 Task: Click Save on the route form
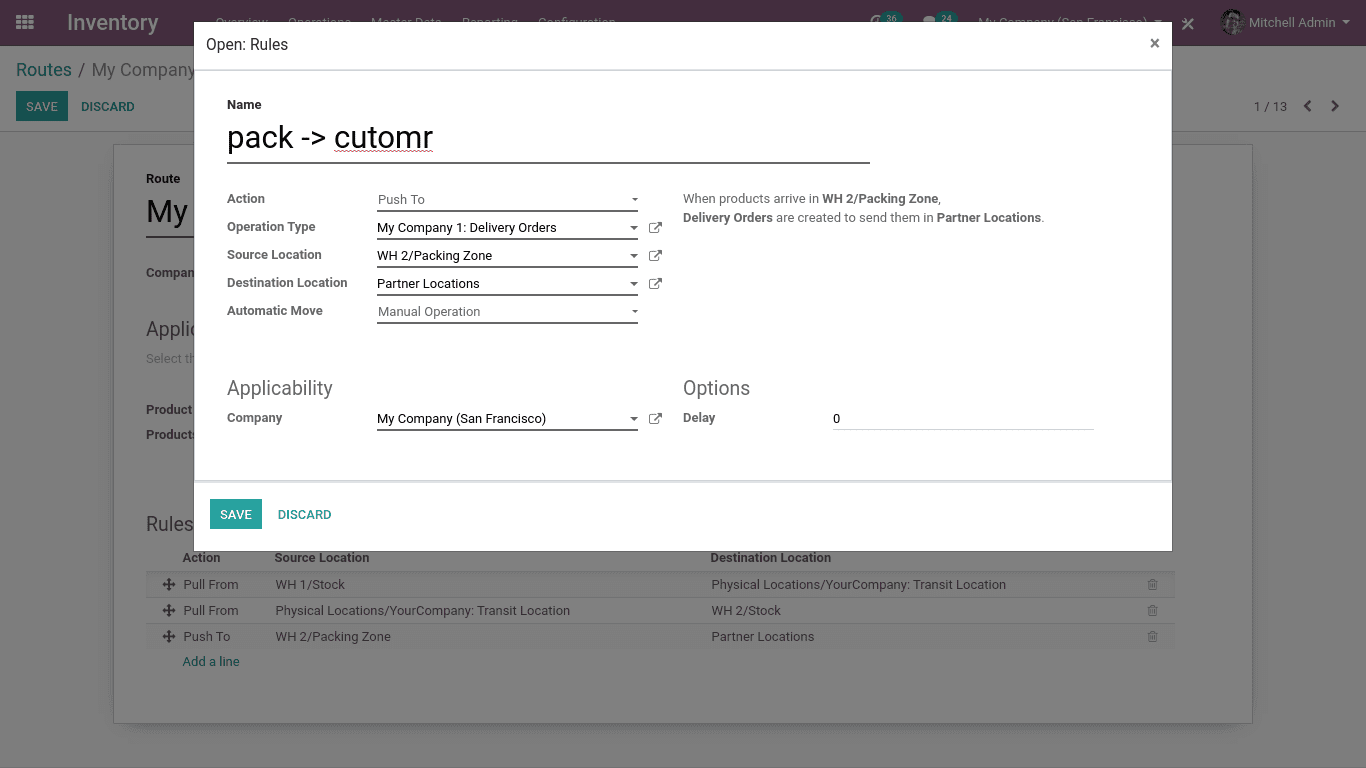[42, 106]
